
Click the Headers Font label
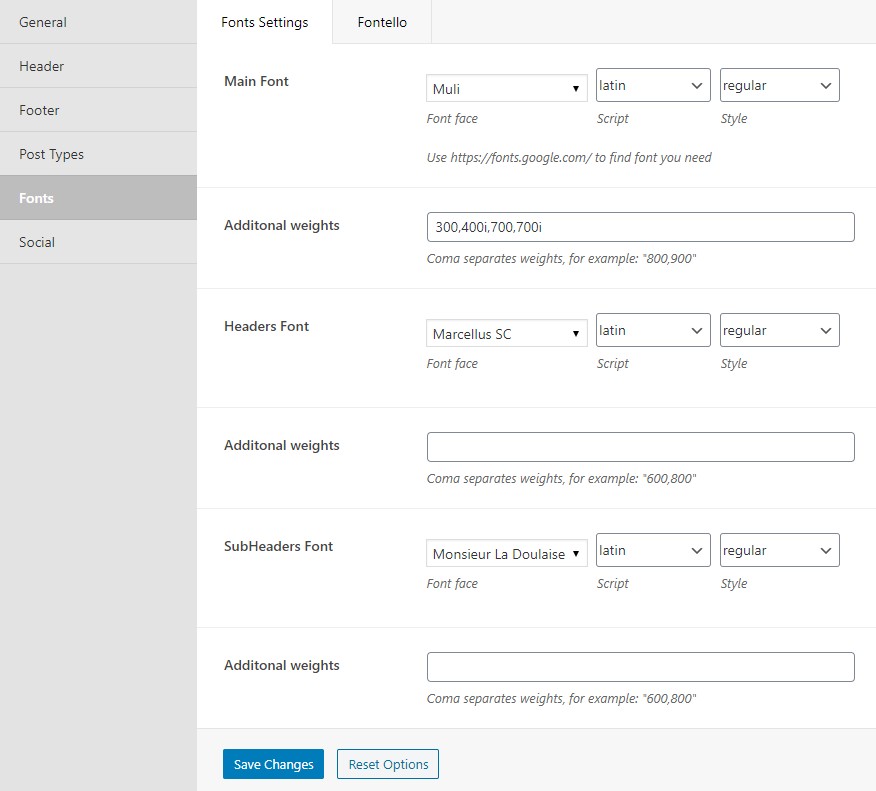pos(266,326)
